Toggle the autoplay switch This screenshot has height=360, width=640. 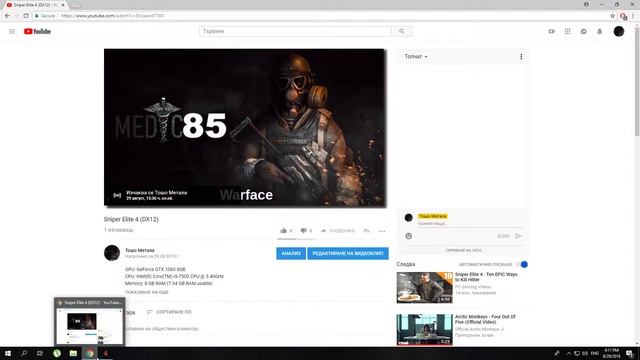click(x=522, y=264)
